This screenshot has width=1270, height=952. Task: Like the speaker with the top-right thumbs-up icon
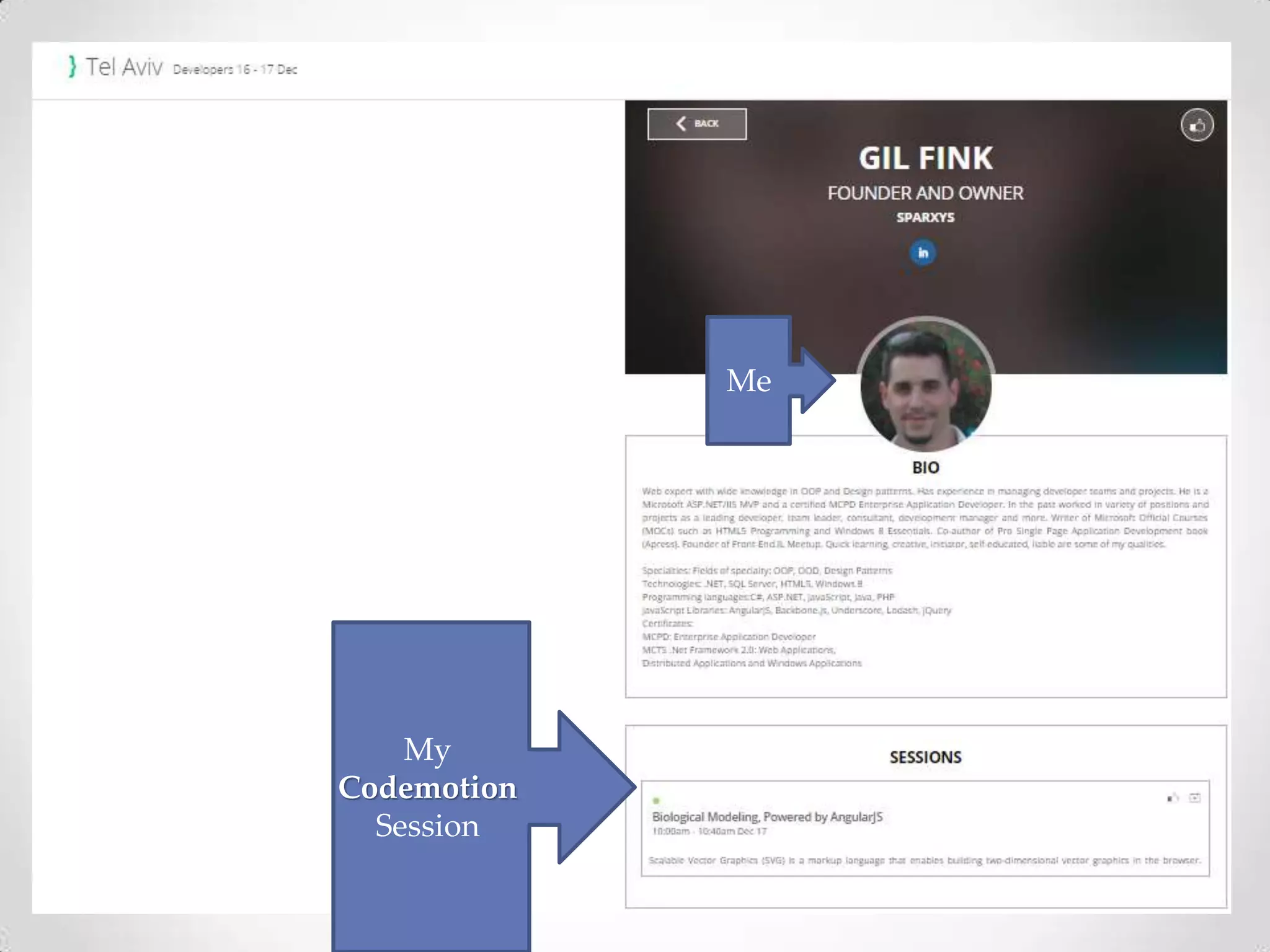1197,125
